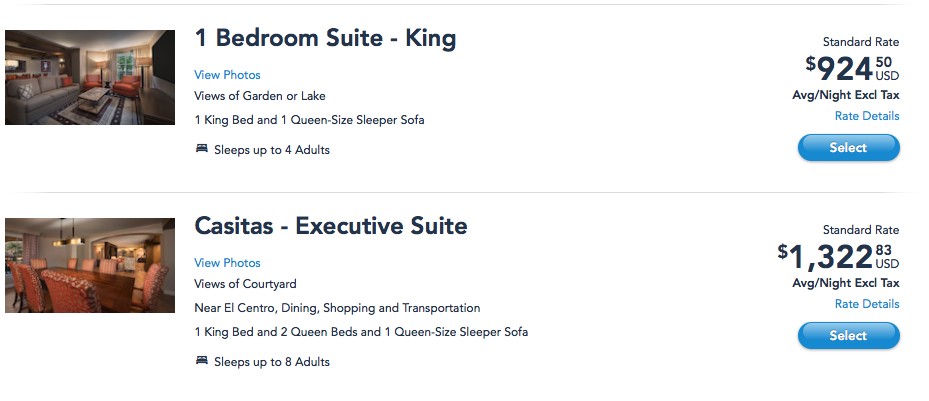The height and width of the screenshot is (401, 929).
Task: Click the $924.50 USD price
Action: pyautogui.click(x=852, y=68)
